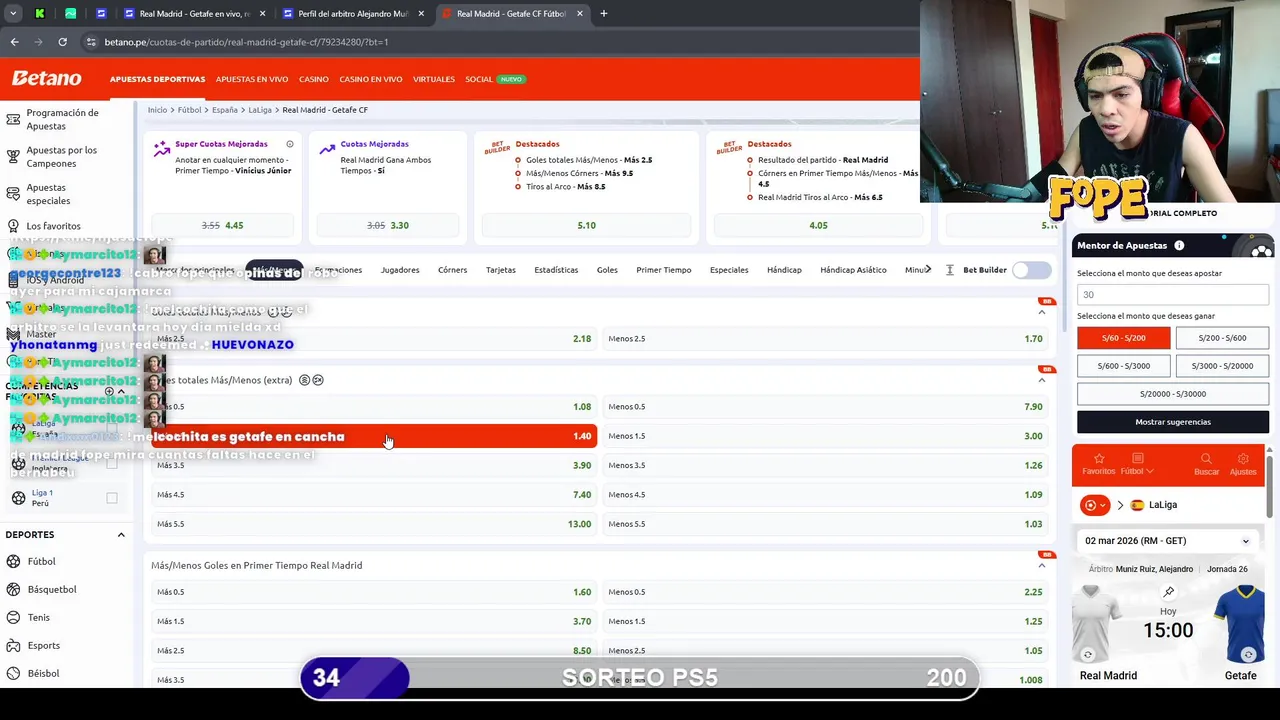Click Mentor de Apuestas info icon
Image resolution: width=1280 pixels, height=720 pixels.
coord(1179,245)
